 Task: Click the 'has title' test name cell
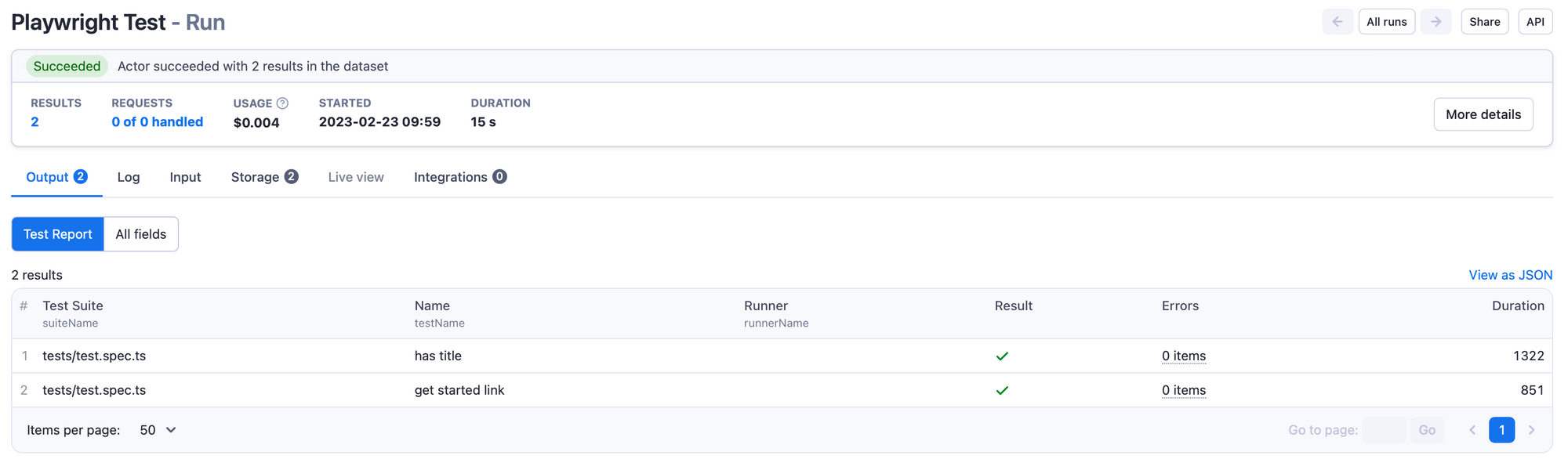(438, 356)
